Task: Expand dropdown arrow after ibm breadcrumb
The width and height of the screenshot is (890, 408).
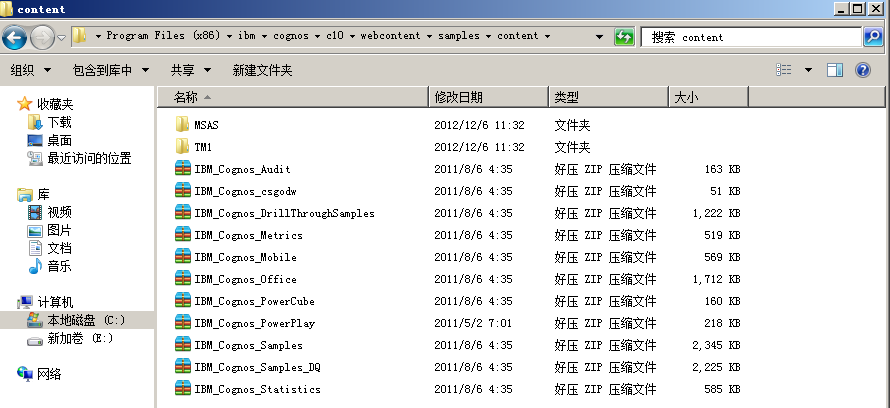Action: [x=263, y=36]
